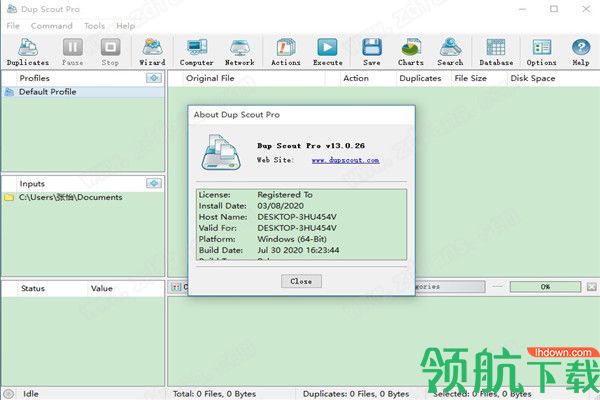Viewport: 600px width, 400px height.
Task: Click the Execute toolbar icon
Action: 328,52
